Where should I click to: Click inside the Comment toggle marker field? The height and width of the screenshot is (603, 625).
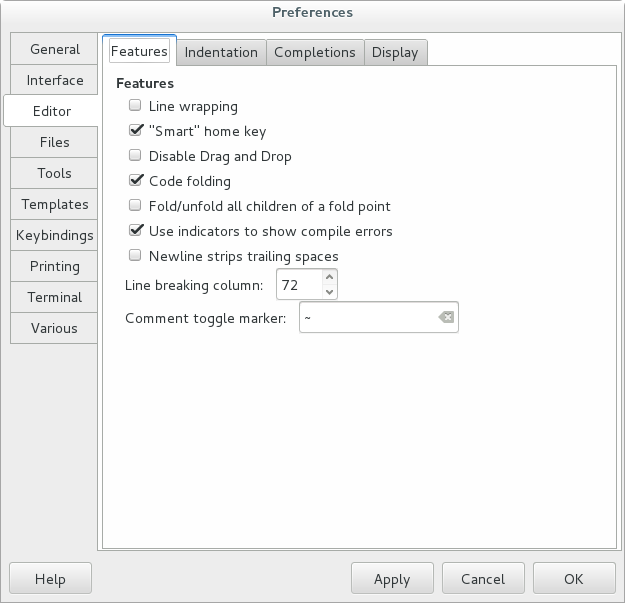point(366,318)
